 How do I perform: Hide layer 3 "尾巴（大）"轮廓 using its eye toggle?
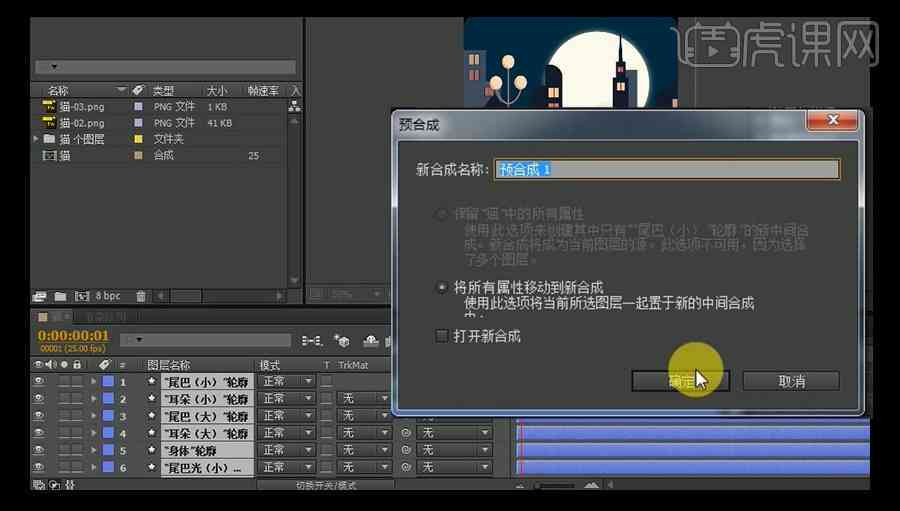[38, 416]
